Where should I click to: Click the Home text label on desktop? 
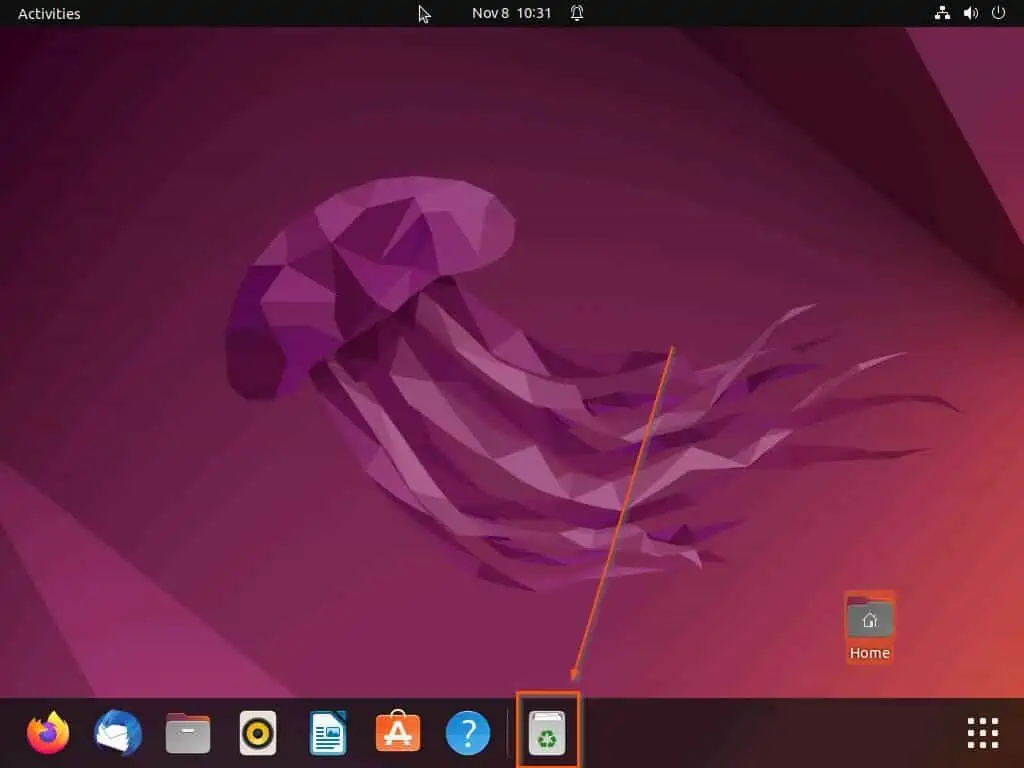[869, 653]
